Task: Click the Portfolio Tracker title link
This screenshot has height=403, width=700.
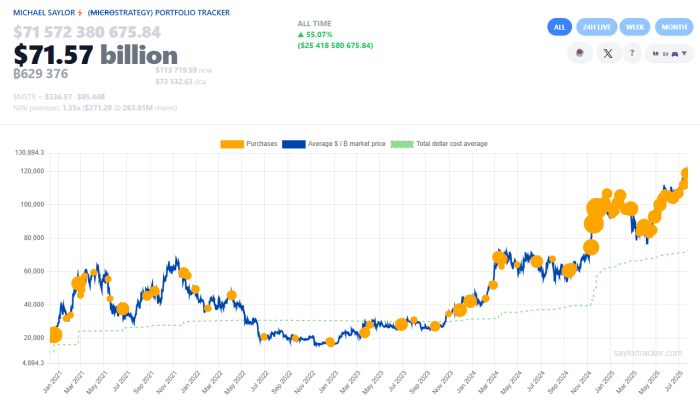Action: (189, 11)
